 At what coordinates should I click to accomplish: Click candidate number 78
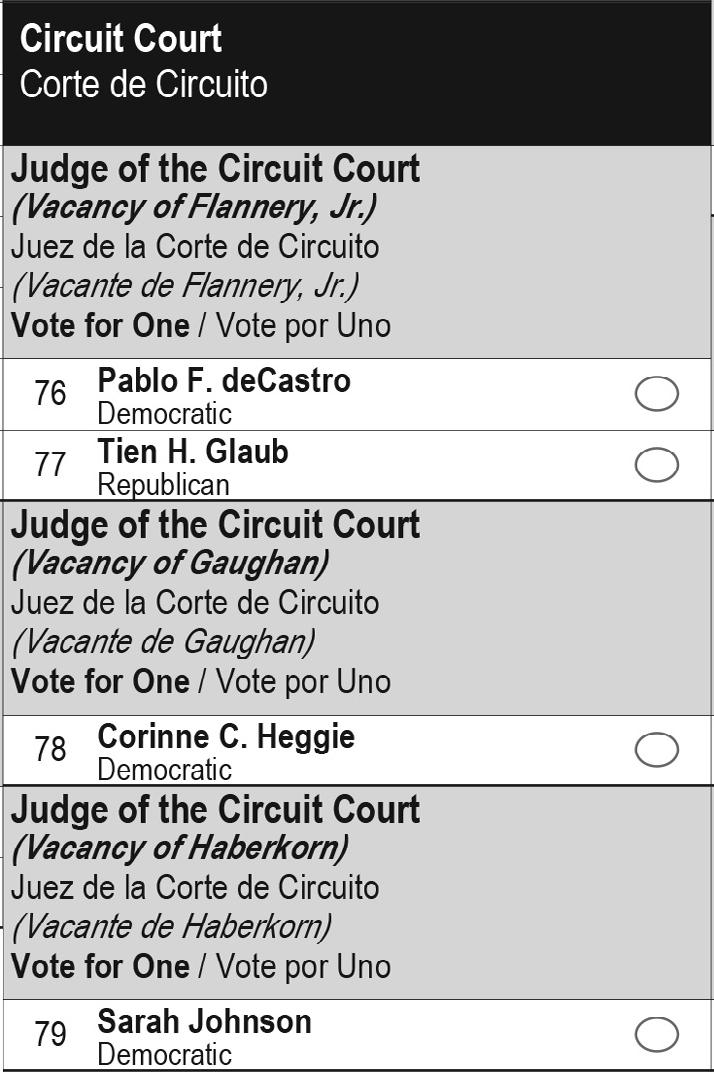click(50, 750)
